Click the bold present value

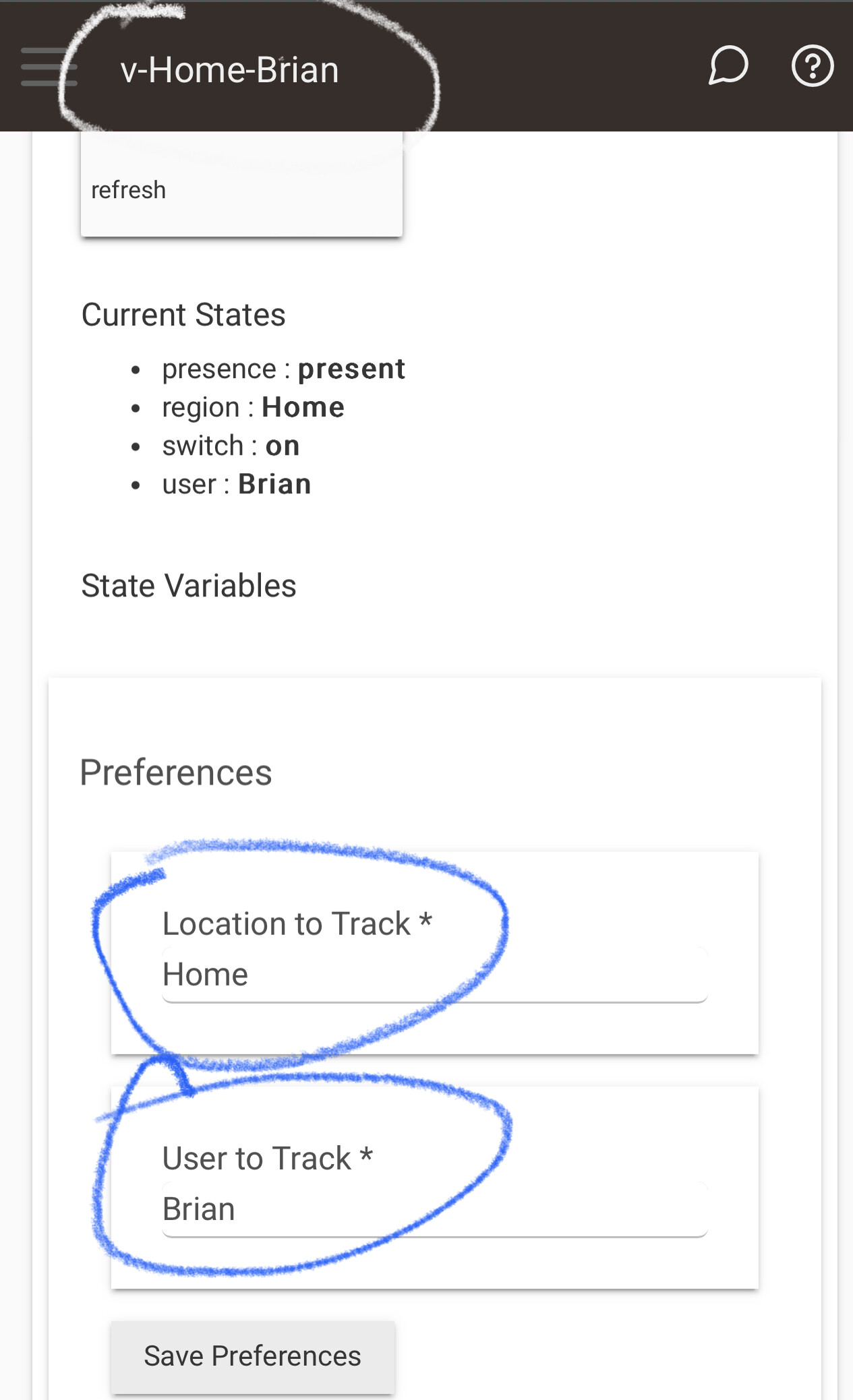[351, 369]
